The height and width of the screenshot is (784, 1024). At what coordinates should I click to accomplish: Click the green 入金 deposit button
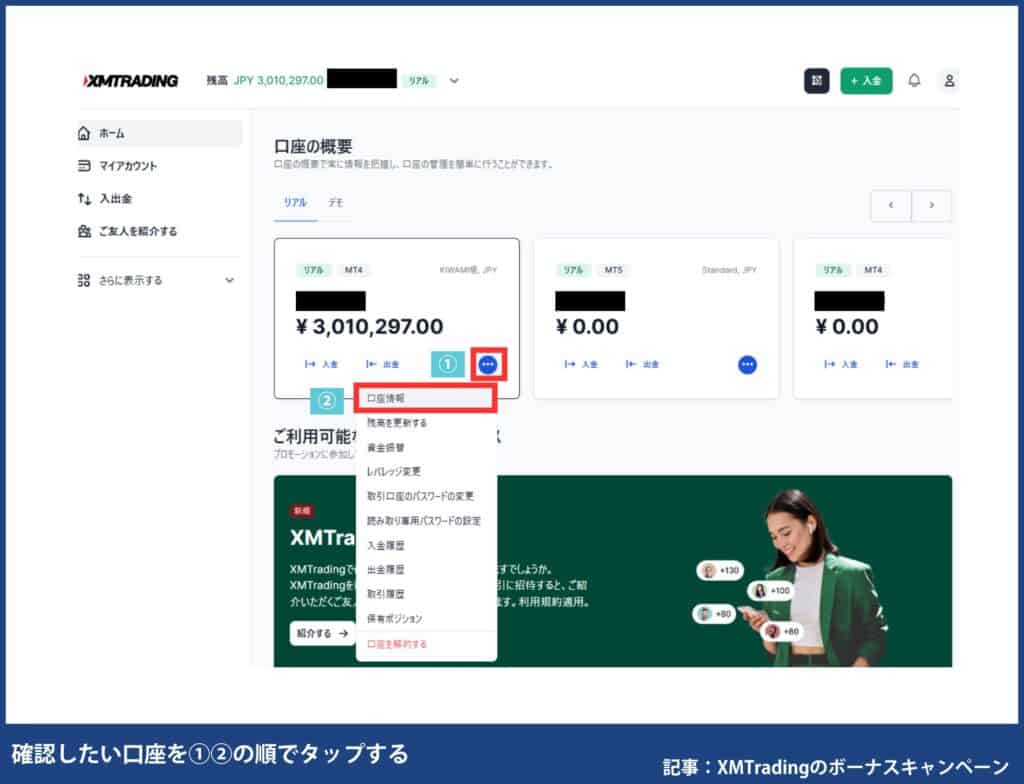pos(866,81)
